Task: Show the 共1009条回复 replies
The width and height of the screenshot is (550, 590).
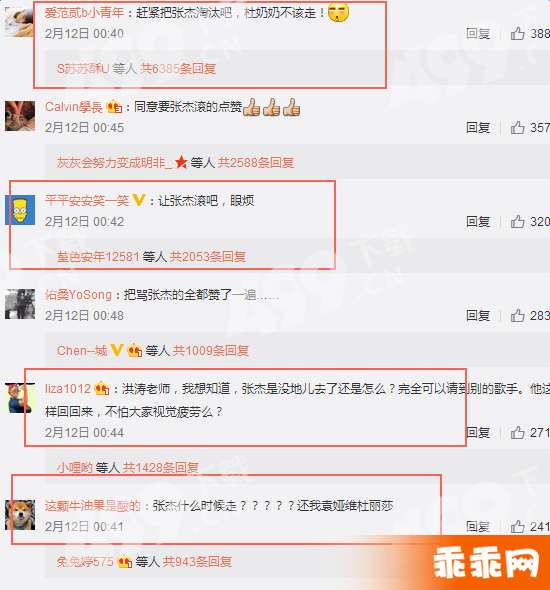Action: 210,351
